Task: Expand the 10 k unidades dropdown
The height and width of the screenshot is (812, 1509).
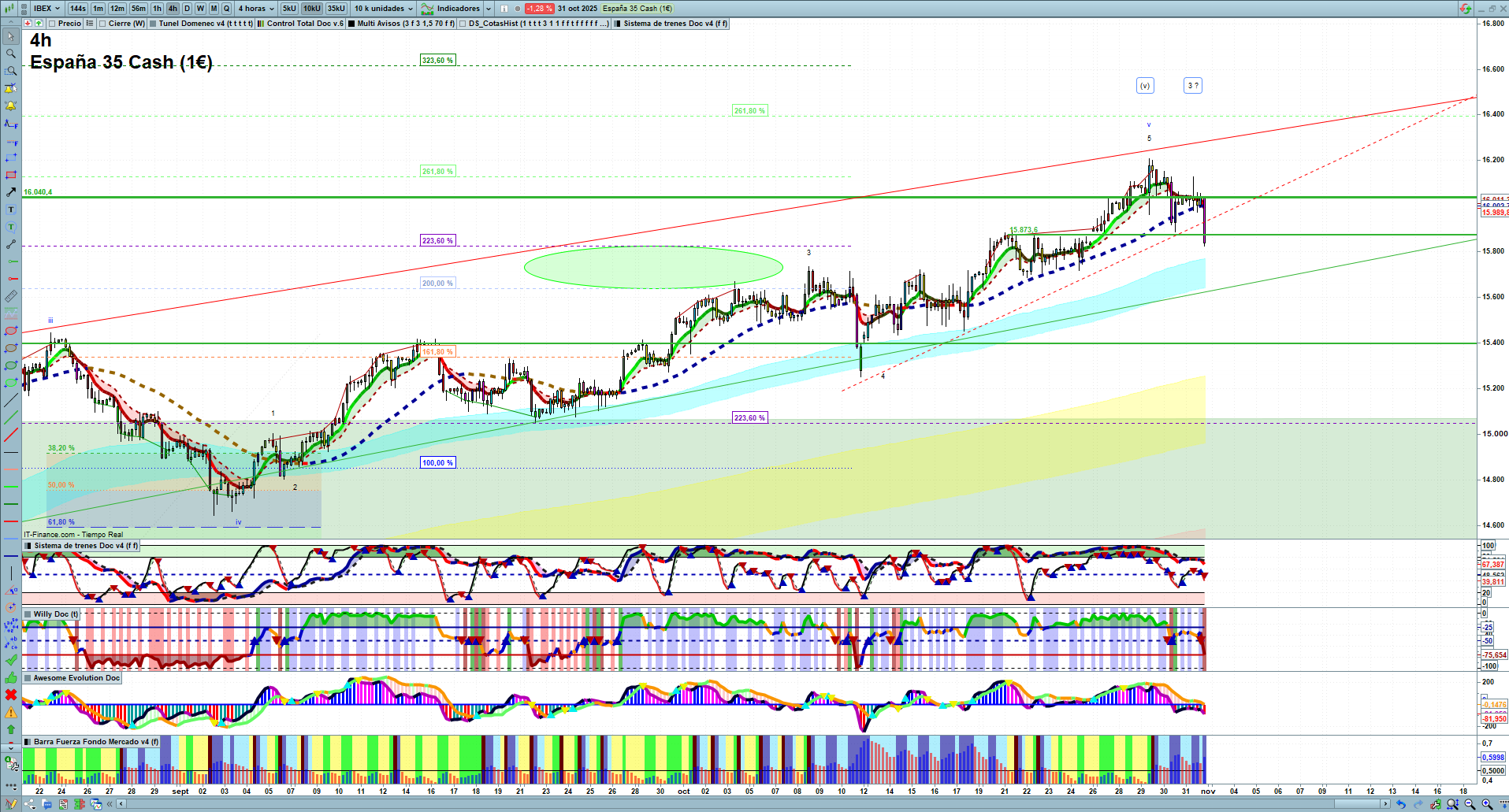Action: point(383,9)
